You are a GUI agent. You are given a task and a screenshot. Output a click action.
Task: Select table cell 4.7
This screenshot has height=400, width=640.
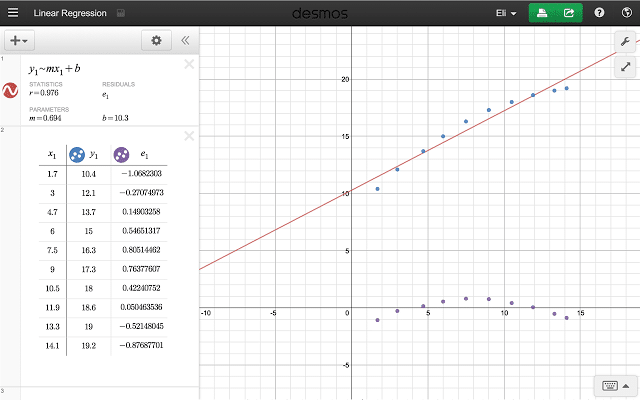click(x=52, y=212)
